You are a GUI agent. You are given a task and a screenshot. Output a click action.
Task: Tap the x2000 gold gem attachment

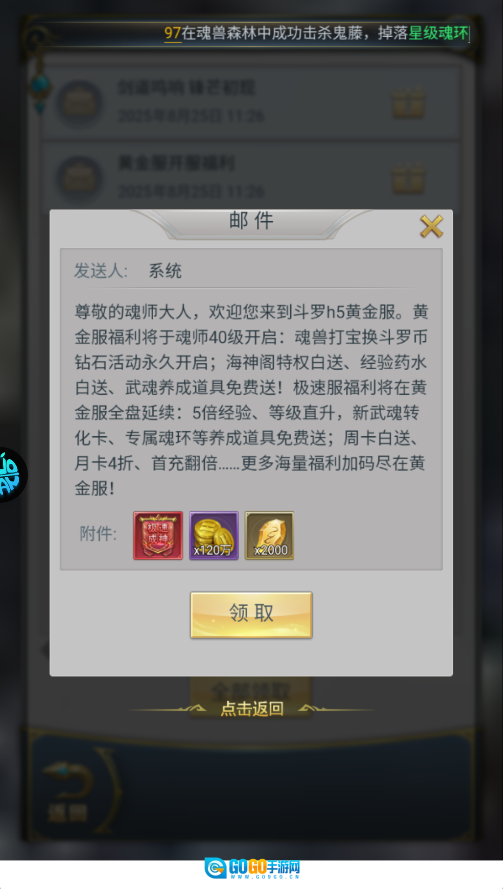269,535
